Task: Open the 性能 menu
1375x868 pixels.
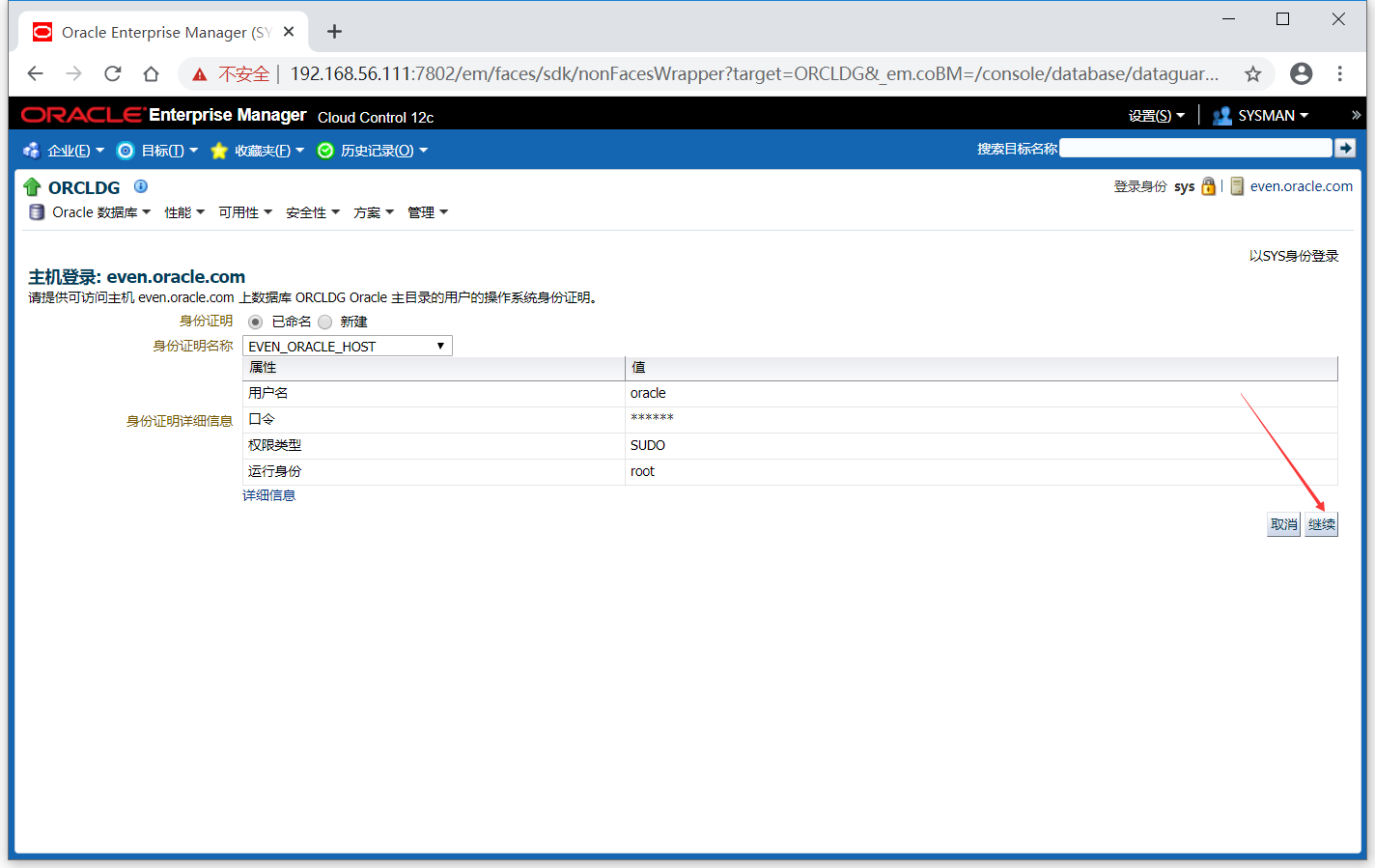Action: (x=184, y=212)
